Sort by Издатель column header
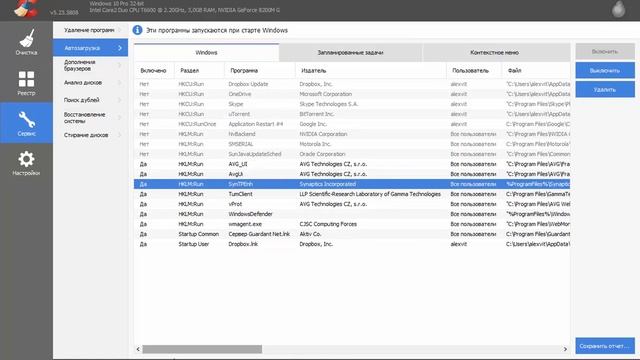 [x=371, y=71]
